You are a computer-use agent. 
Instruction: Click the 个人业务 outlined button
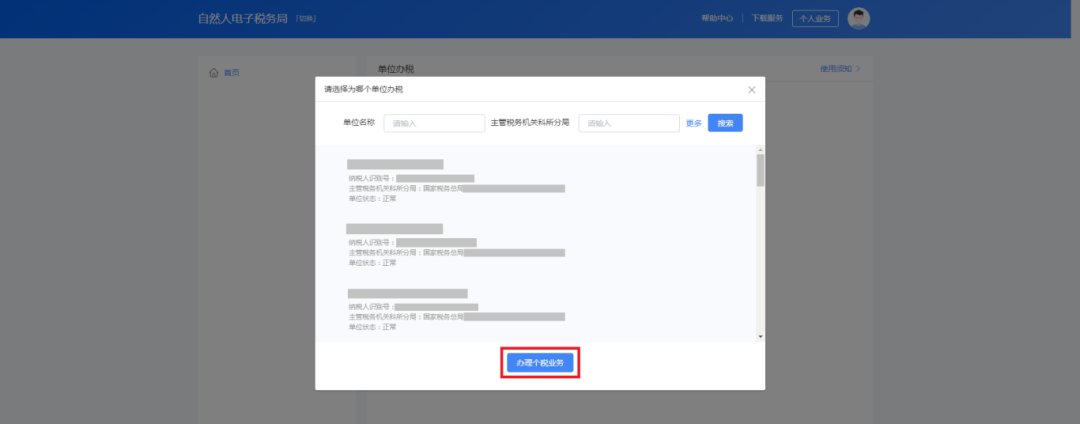click(815, 19)
